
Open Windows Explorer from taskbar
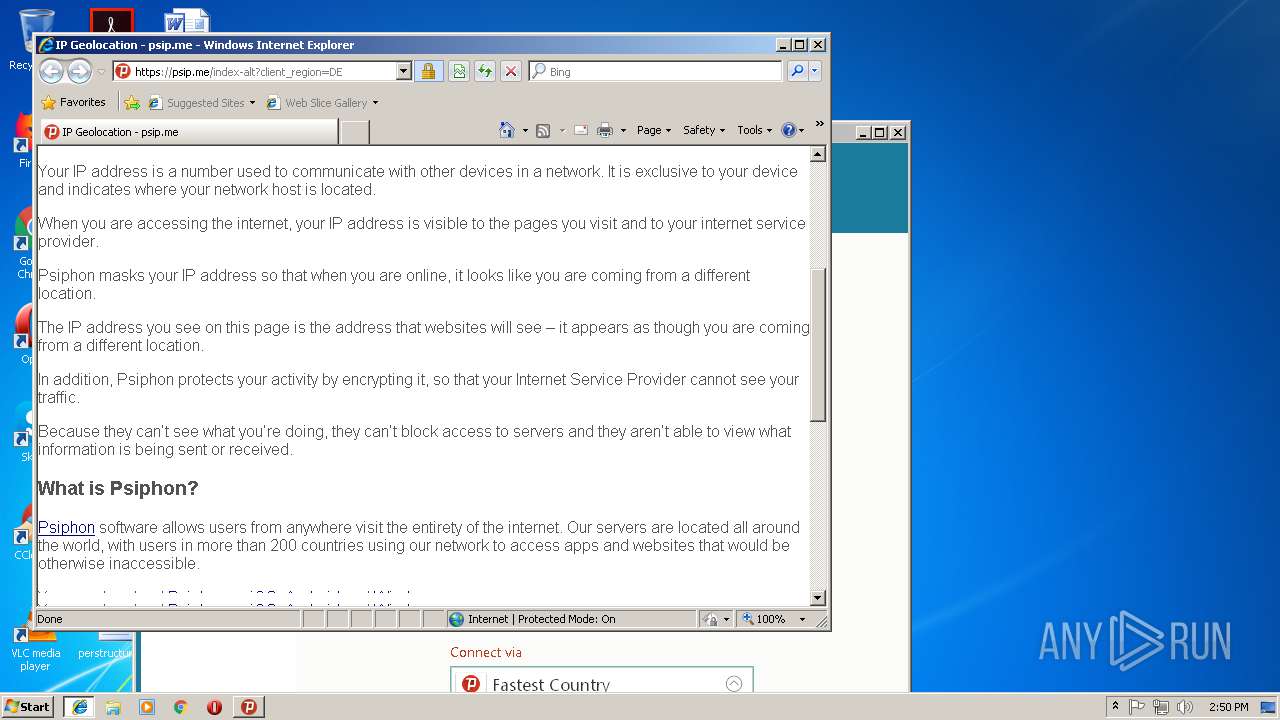pos(113,707)
